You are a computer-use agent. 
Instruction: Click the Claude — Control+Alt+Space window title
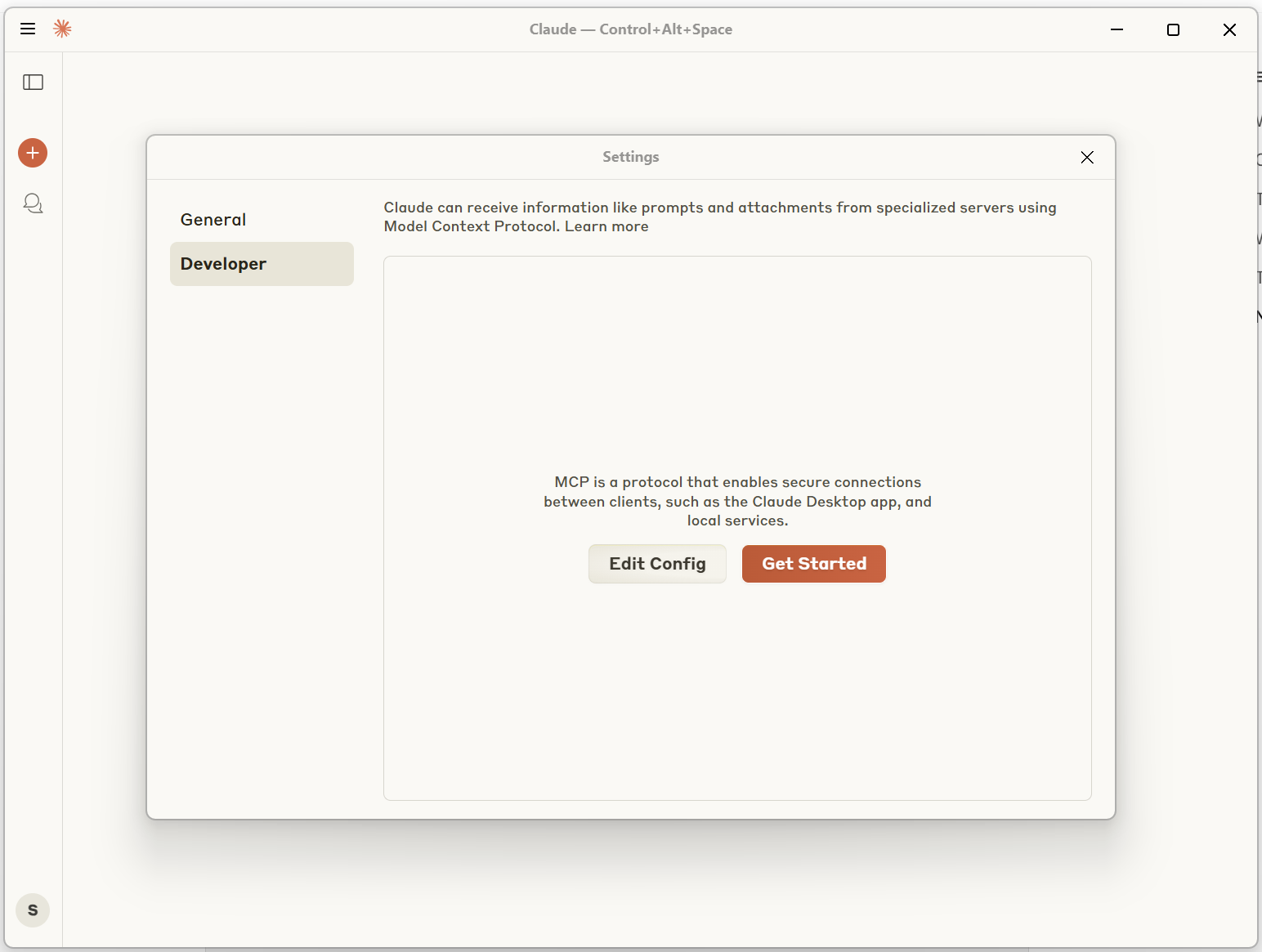coord(631,29)
